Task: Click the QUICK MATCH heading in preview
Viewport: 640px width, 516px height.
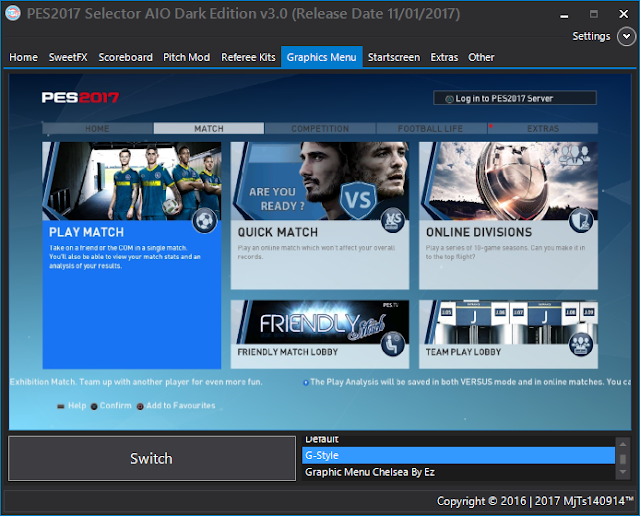Action: [278, 232]
